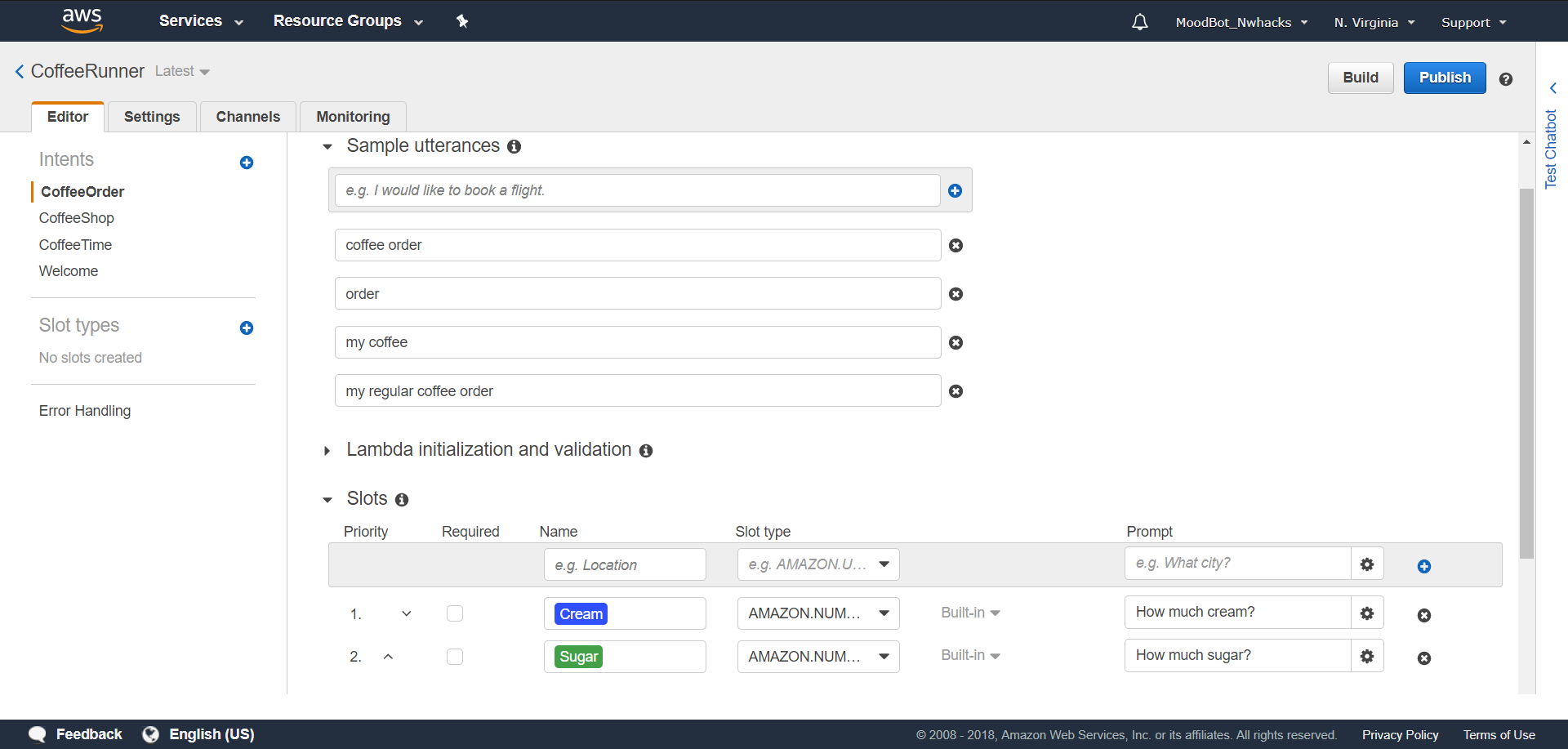Open the Resource Groups dropdown
Screen dimensions: 1568x749
point(348,21)
